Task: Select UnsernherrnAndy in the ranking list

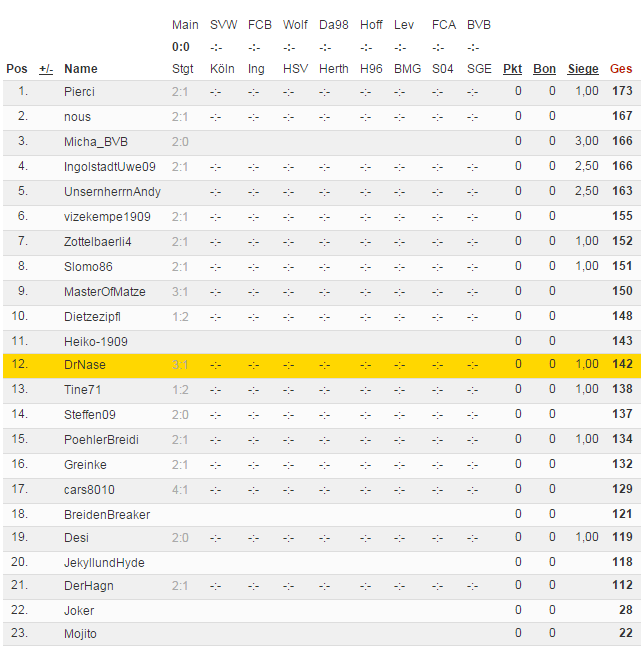Action: [x=112, y=192]
